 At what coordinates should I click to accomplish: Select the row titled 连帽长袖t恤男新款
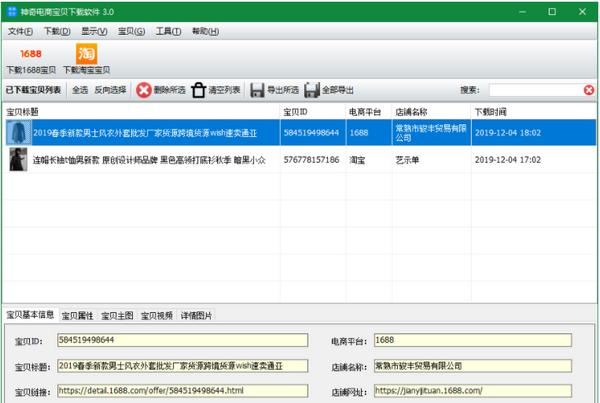click(x=300, y=160)
